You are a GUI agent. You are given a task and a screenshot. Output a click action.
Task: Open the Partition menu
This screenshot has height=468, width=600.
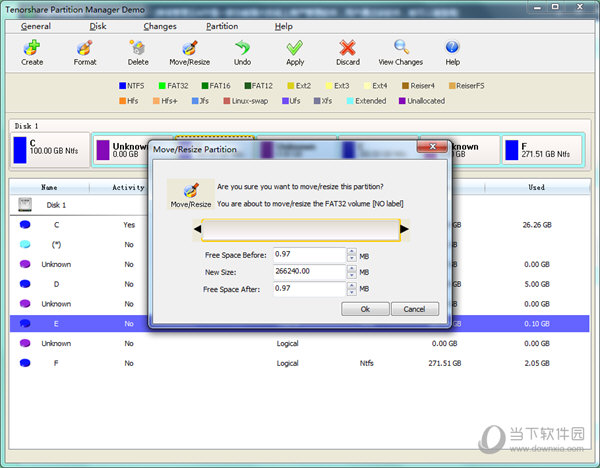click(222, 26)
